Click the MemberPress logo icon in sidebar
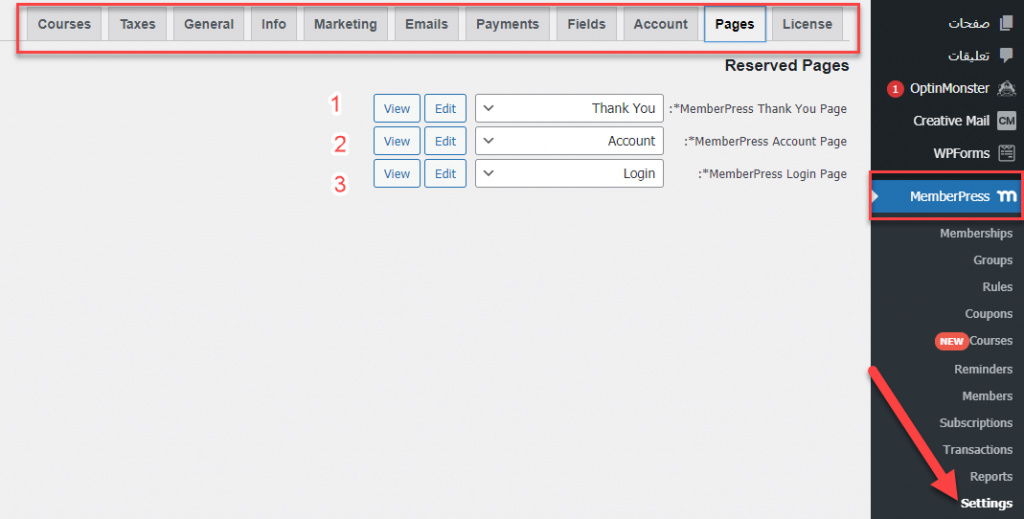This screenshot has height=519, width=1024. click(x=1007, y=197)
